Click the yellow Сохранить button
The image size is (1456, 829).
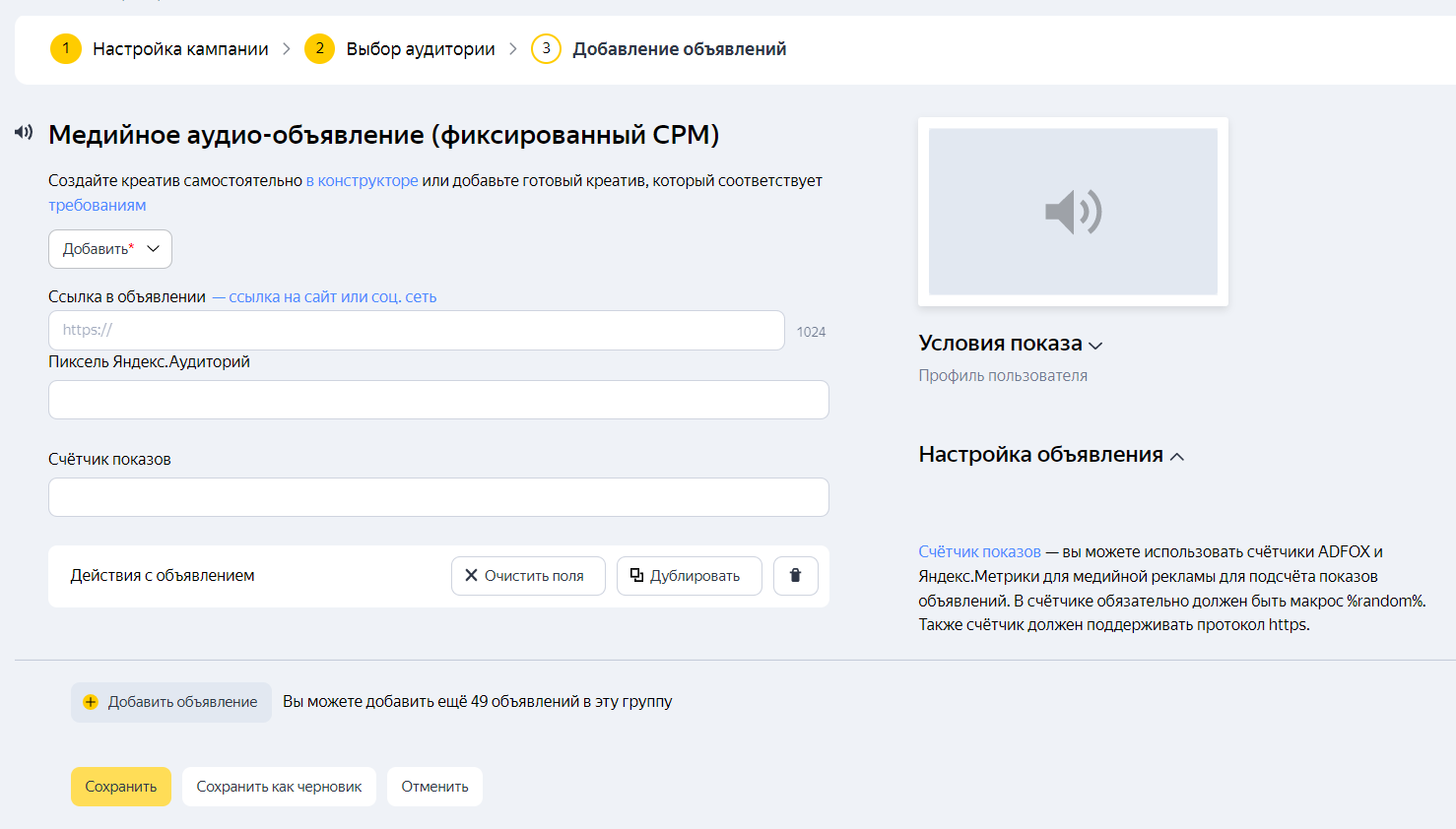[x=121, y=787]
